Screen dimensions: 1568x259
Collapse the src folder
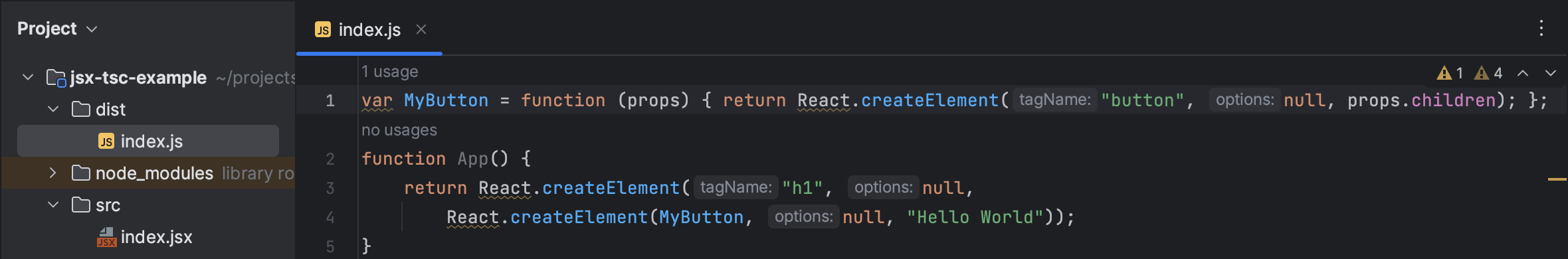click(x=53, y=205)
